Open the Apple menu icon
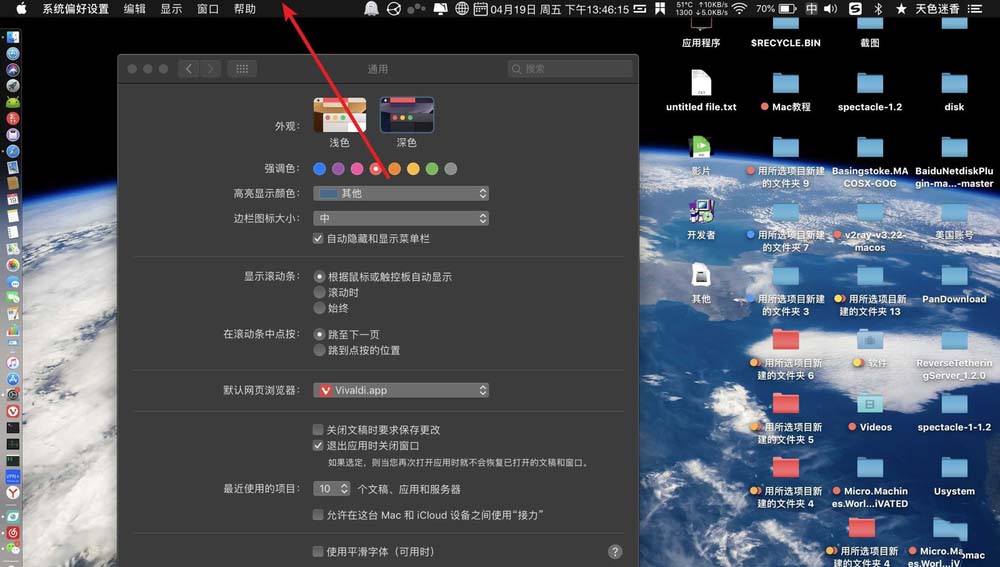This screenshot has height=567, width=1000. point(21,9)
